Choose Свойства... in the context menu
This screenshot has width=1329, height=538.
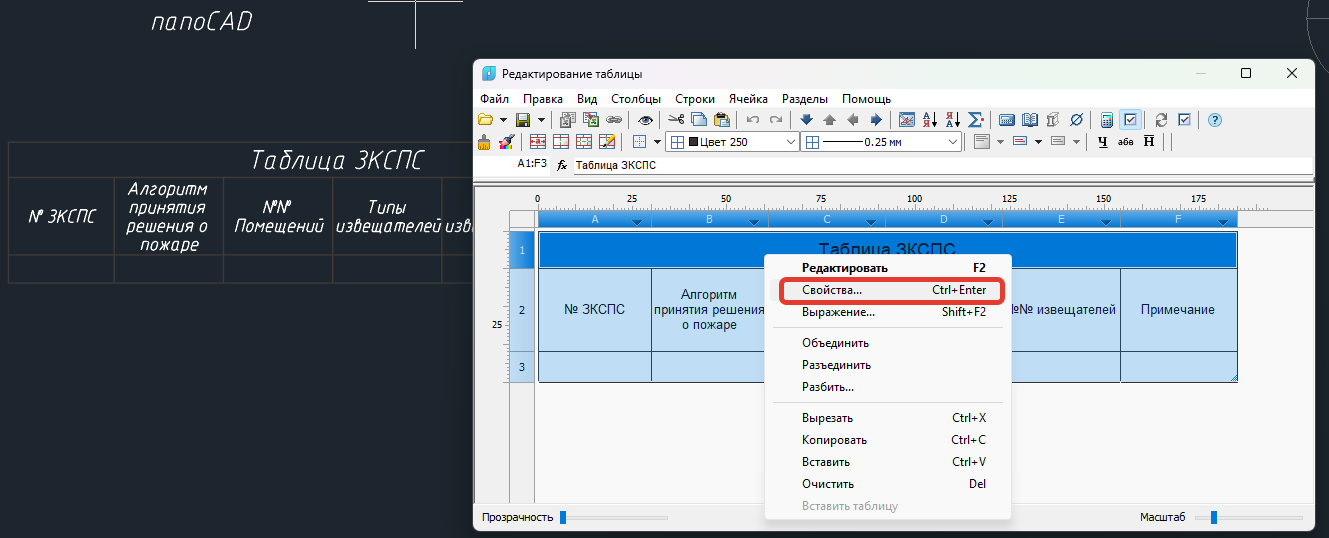click(x=832, y=290)
